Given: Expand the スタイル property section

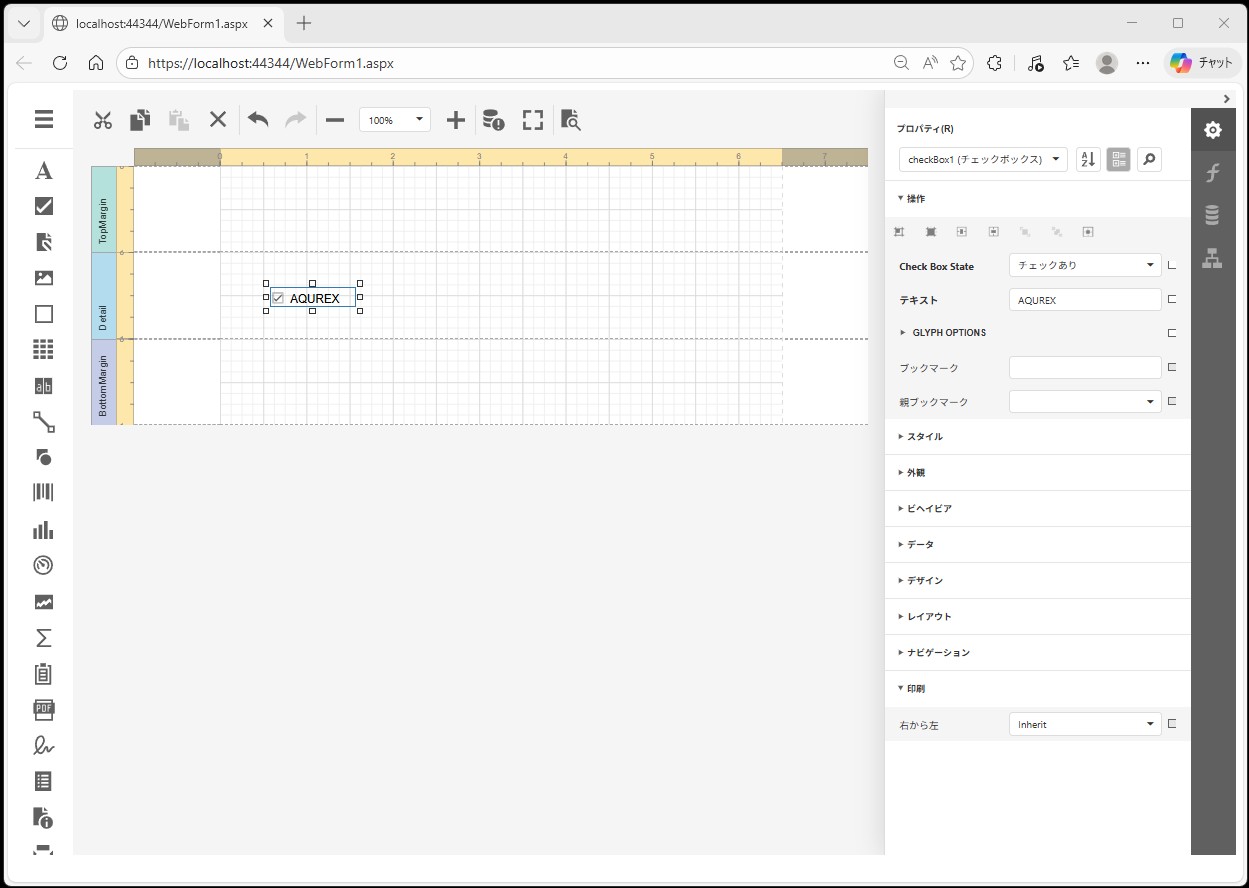Looking at the screenshot, I should pos(924,437).
